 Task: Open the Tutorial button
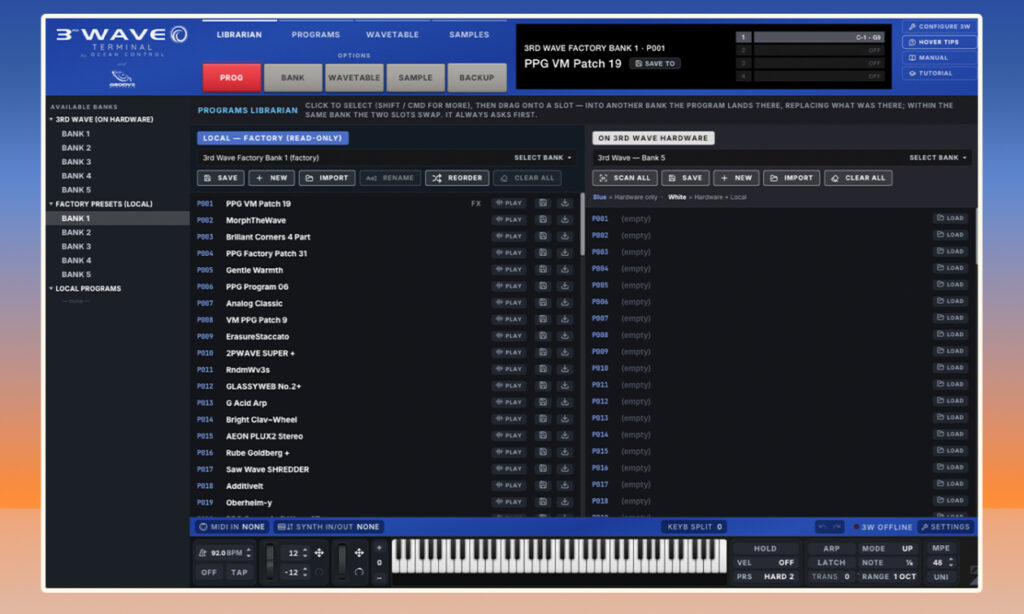coord(939,74)
